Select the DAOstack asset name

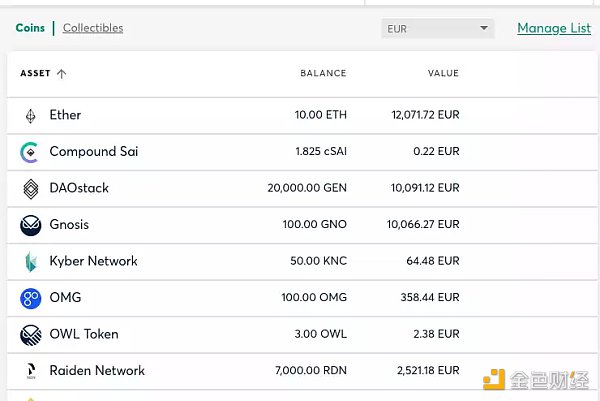79,188
